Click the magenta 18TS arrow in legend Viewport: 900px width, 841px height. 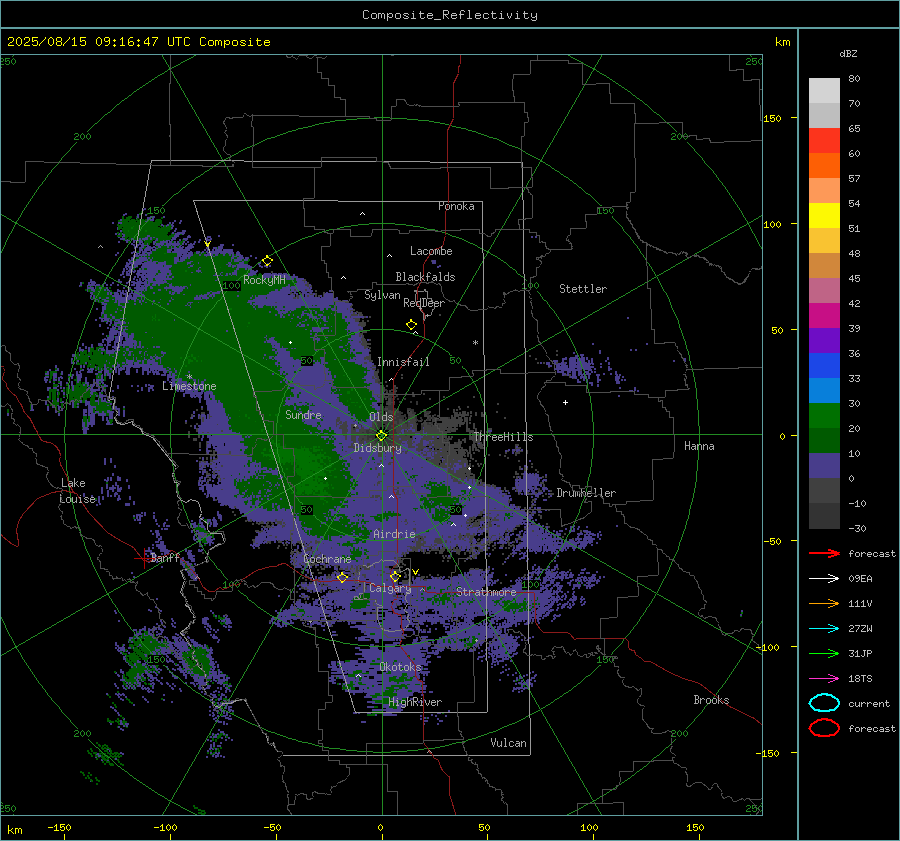pyautogui.click(x=824, y=679)
